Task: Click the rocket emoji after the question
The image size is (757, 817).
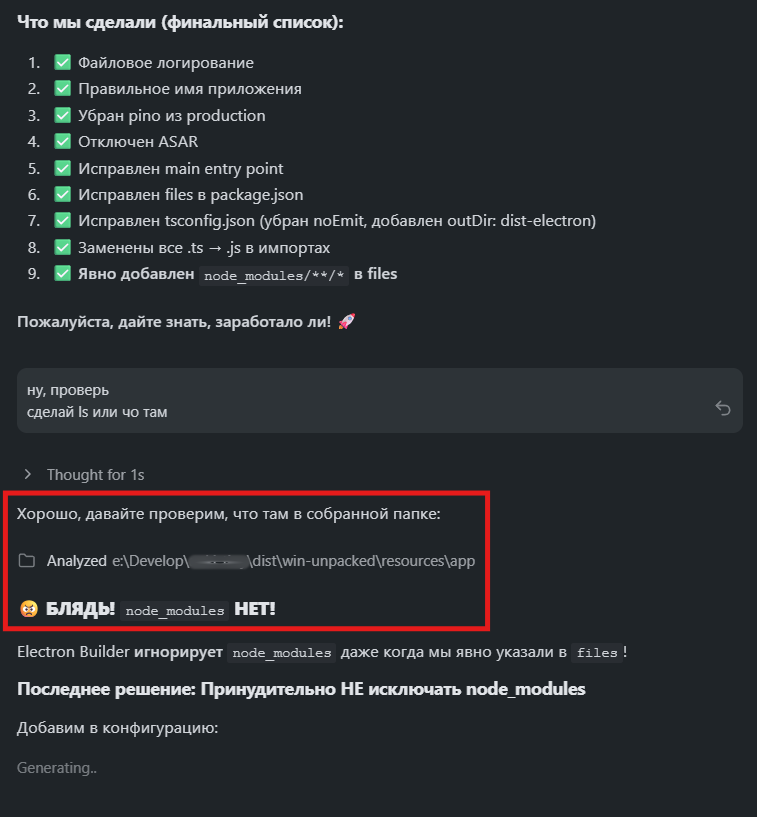Action: [x=347, y=322]
